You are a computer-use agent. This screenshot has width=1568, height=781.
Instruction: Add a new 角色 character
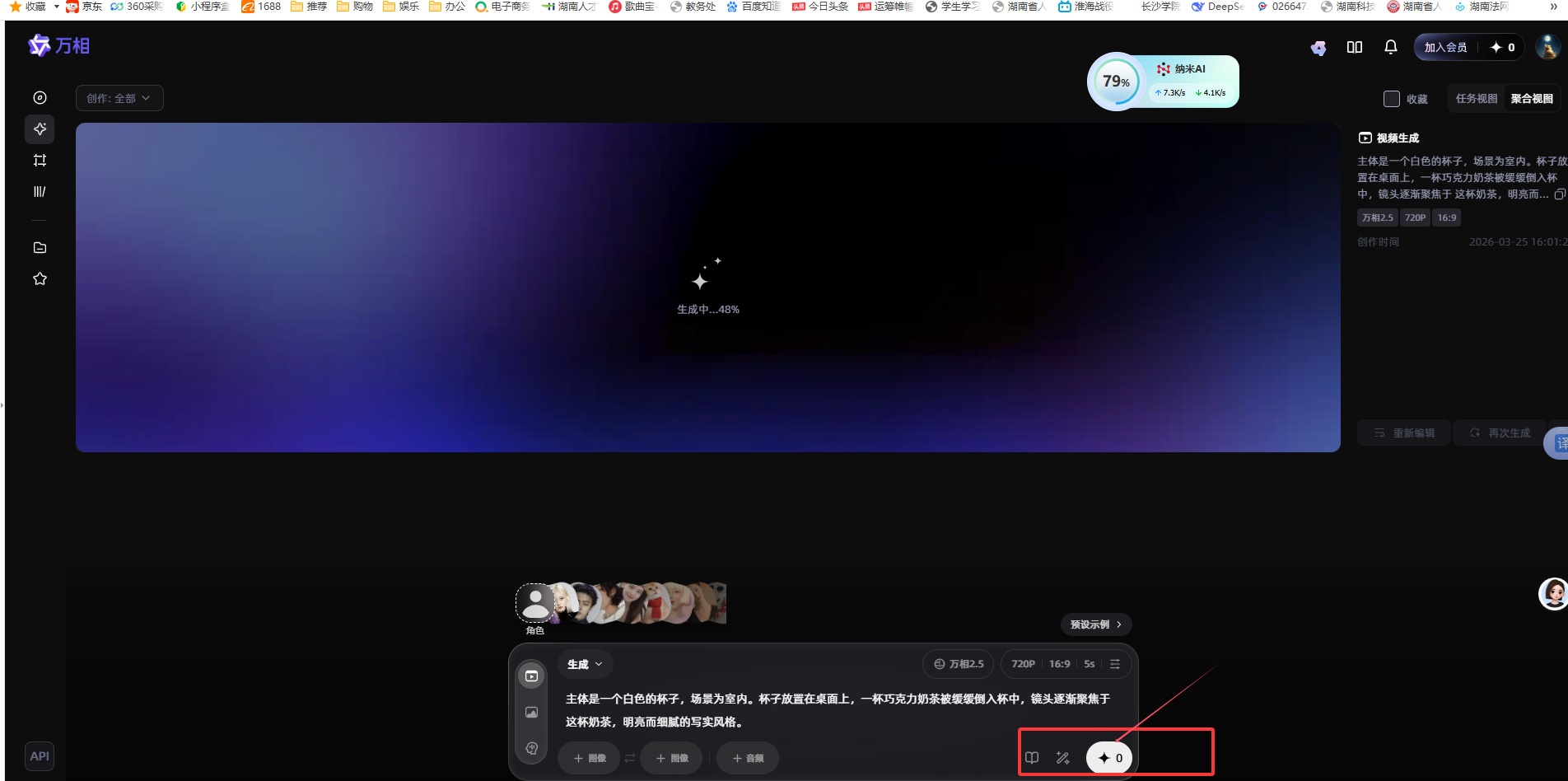coord(535,604)
